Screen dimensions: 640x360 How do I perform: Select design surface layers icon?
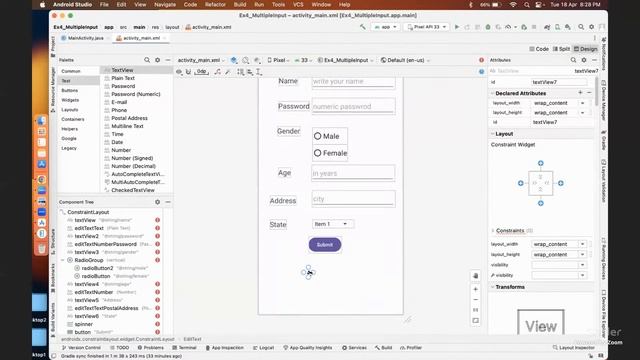234,60
